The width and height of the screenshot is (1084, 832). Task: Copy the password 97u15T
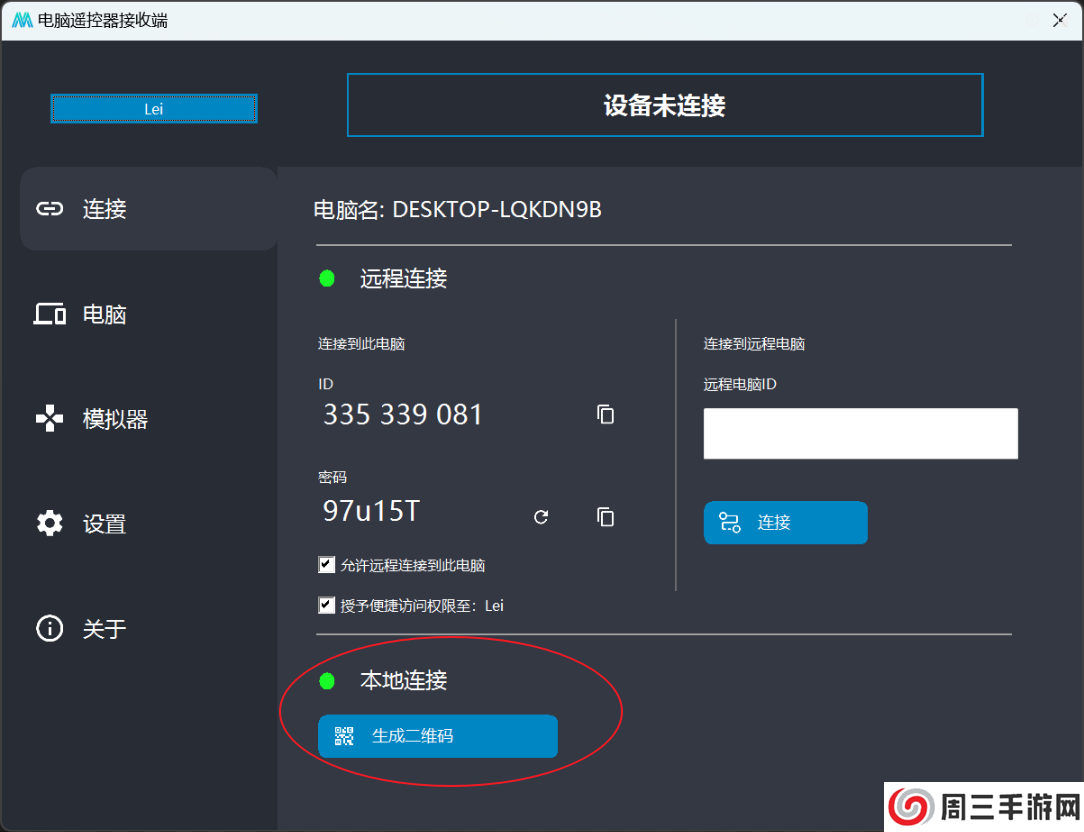605,516
